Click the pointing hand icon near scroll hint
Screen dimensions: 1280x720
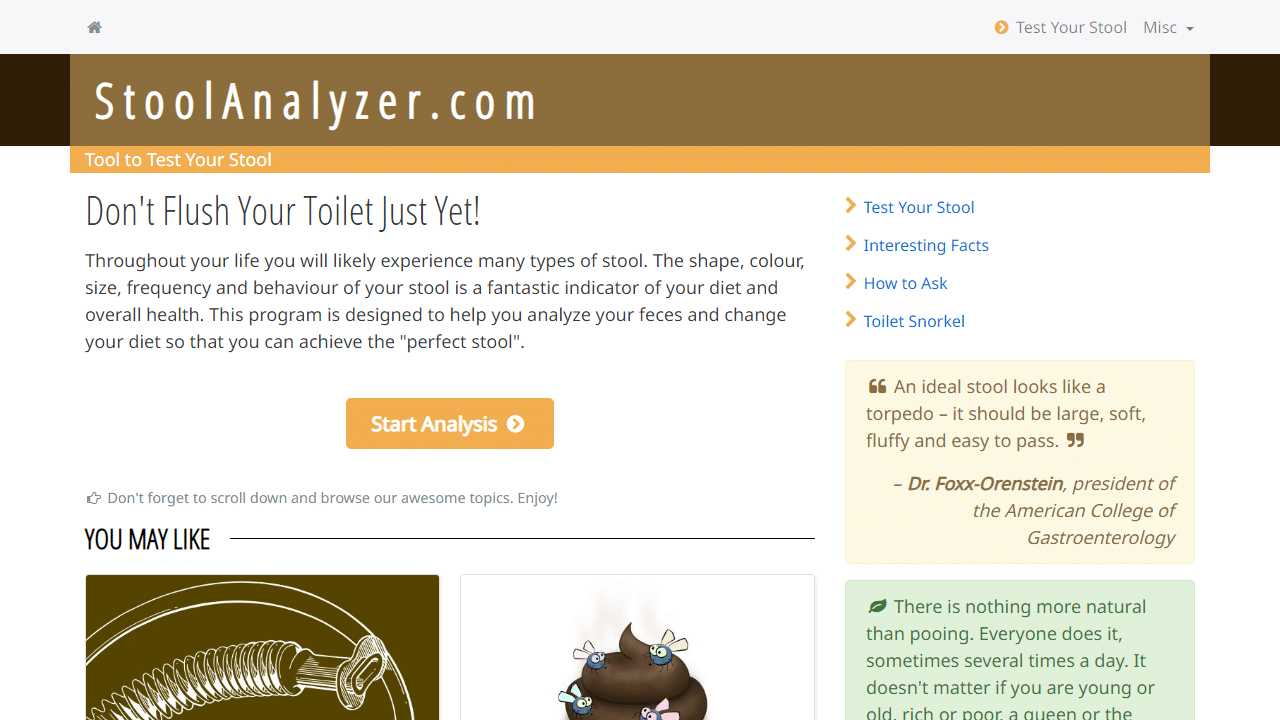tap(94, 498)
